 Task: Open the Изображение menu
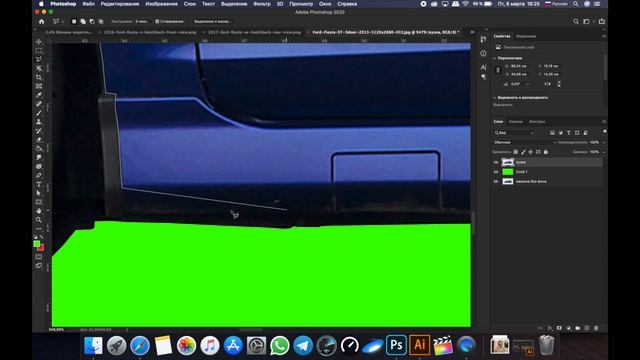(162, 4)
